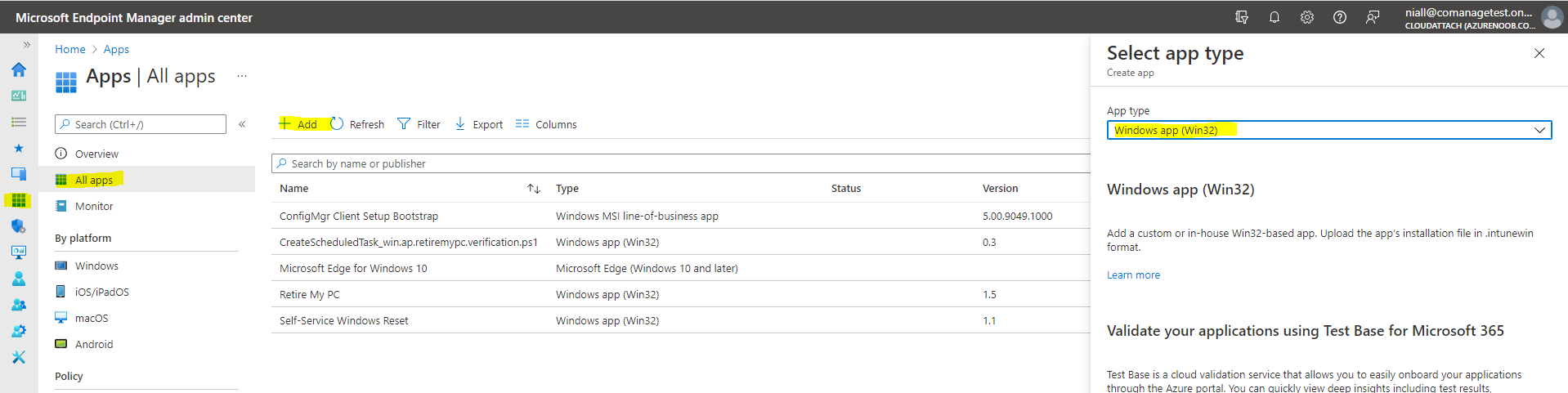The height and width of the screenshot is (393, 1568).
Task: Open Favorites star in sidebar
Action: click(x=19, y=148)
